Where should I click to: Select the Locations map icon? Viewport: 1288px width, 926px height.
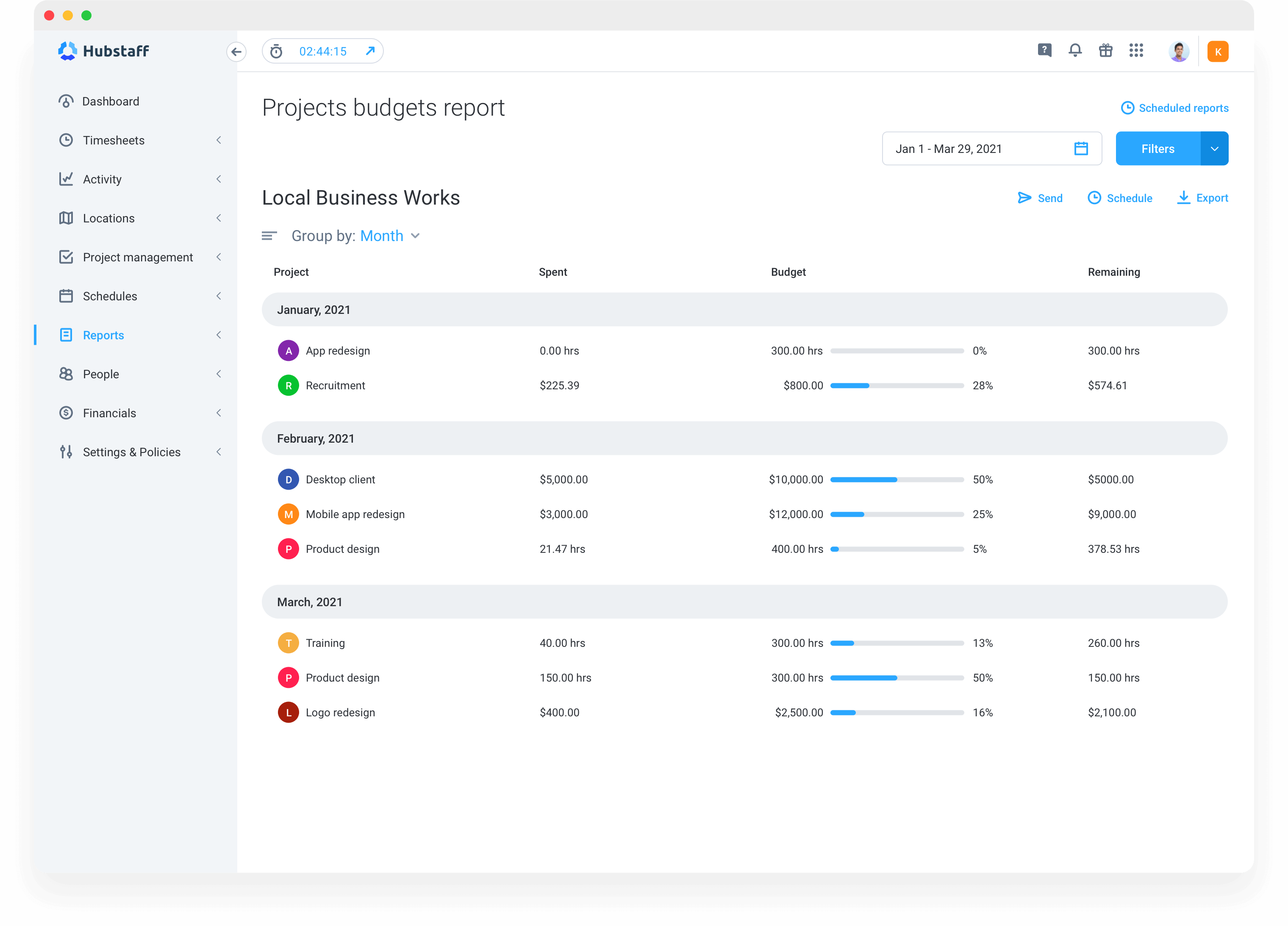click(x=67, y=218)
